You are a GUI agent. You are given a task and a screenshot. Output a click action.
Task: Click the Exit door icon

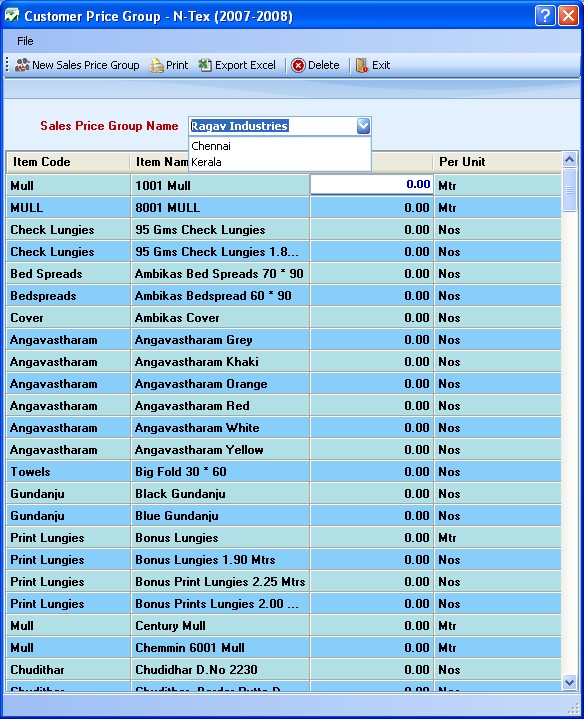point(362,66)
